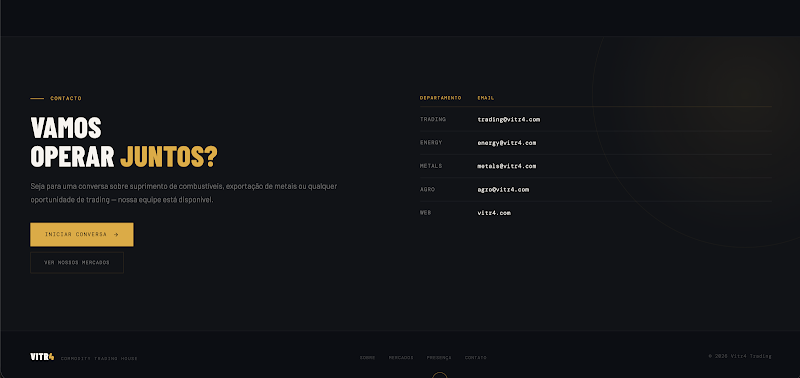This screenshot has height=378, width=800.
Task: Click the Departamento column header
Action: tap(440, 98)
